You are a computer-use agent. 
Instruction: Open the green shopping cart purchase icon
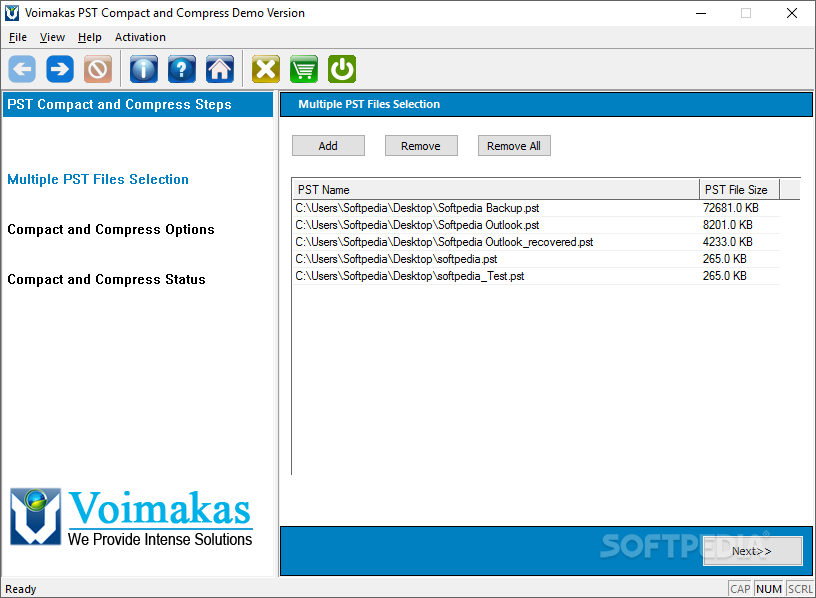point(304,69)
